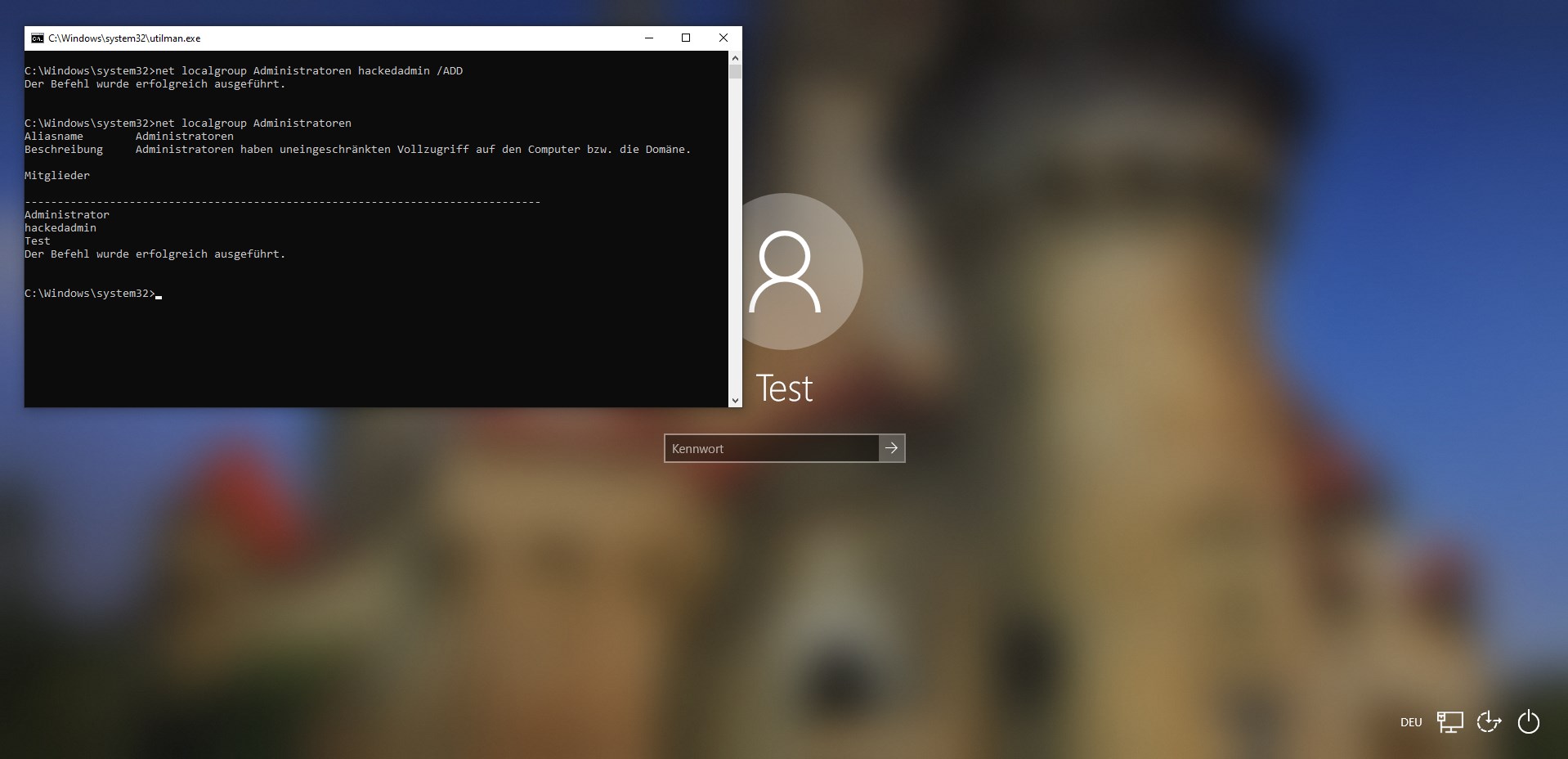
Task: Click the 'Beschreibung' label in console
Action: point(64,150)
